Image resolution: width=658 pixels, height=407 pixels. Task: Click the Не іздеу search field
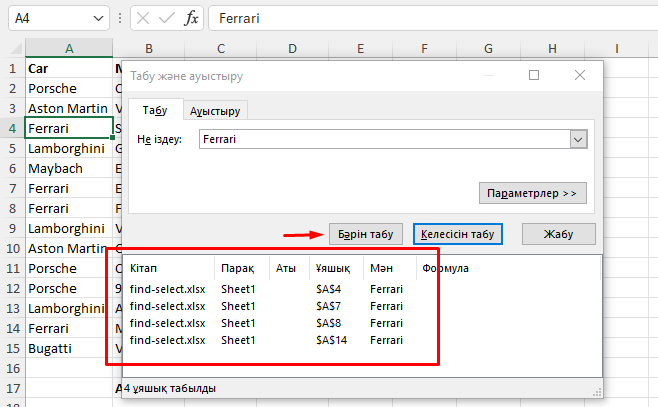(x=384, y=139)
